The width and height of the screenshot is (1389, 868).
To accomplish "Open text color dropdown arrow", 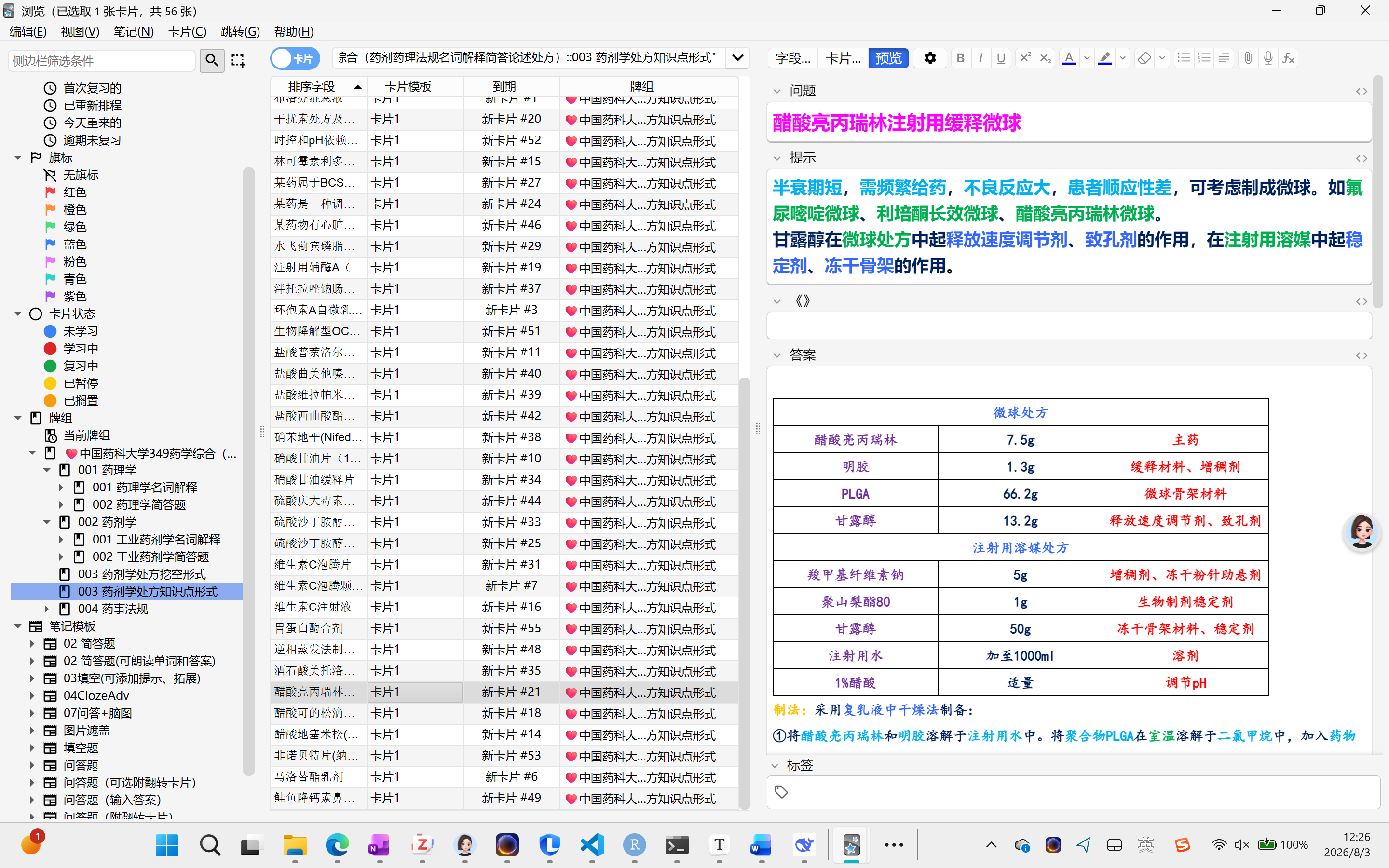I will click(1087, 58).
